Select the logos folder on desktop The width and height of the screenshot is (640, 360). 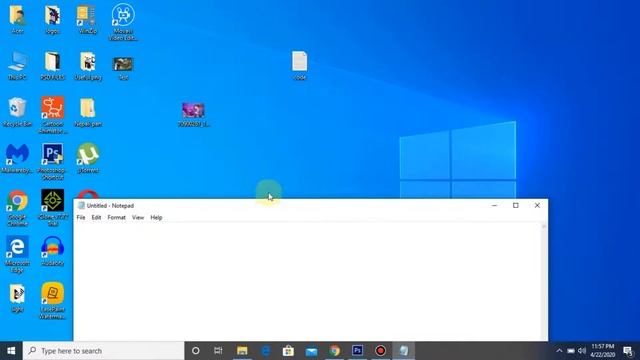point(53,20)
